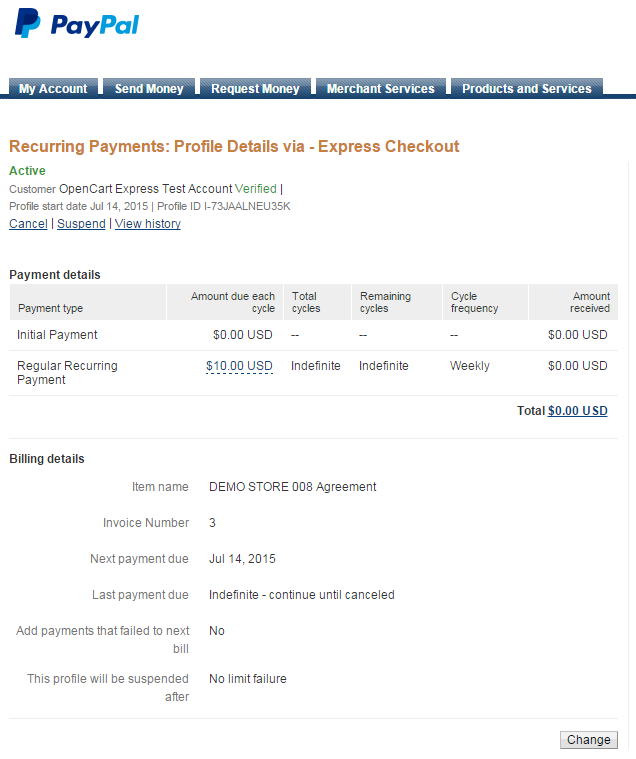Suspend the recurring payment profile
636x759 pixels.
point(81,224)
